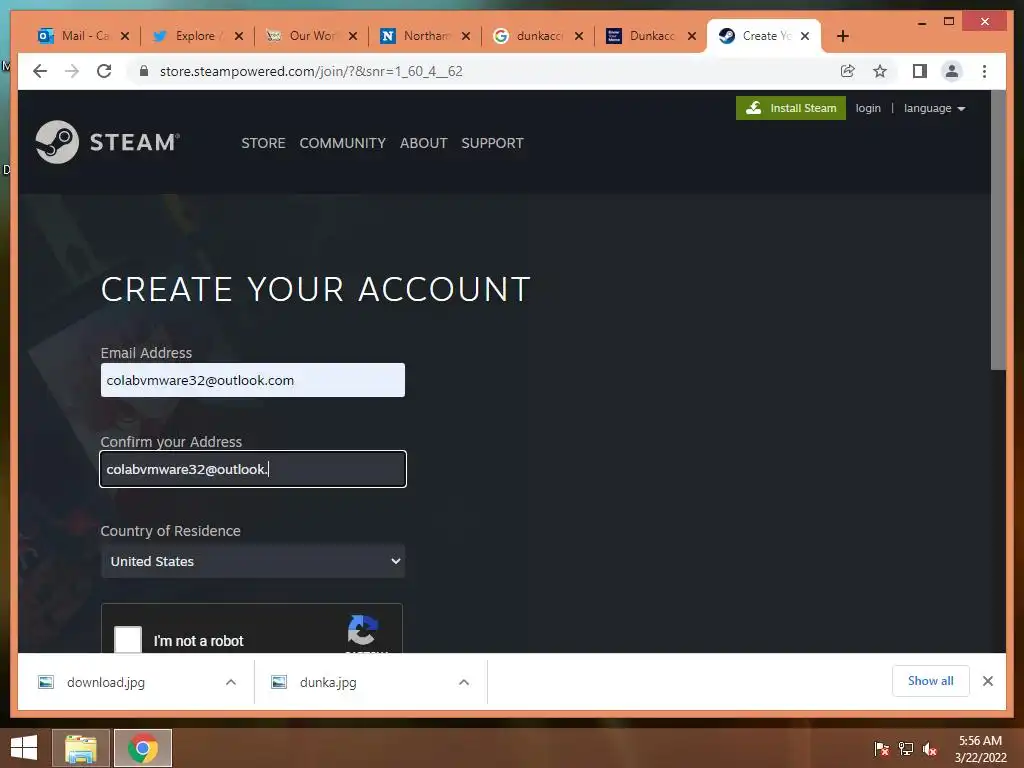Click the Confirm your Address field
The image size is (1024, 768).
click(x=253, y=469)
